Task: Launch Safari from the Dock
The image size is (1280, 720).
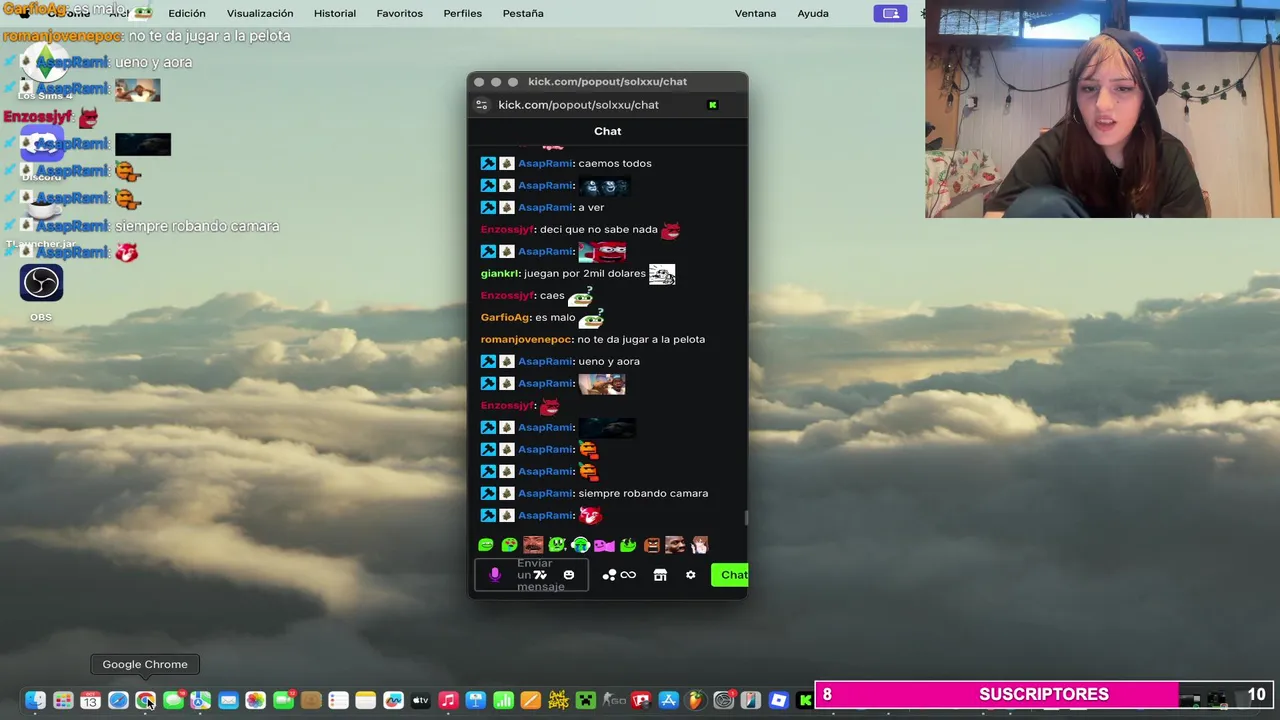Action: coord(118,701)
